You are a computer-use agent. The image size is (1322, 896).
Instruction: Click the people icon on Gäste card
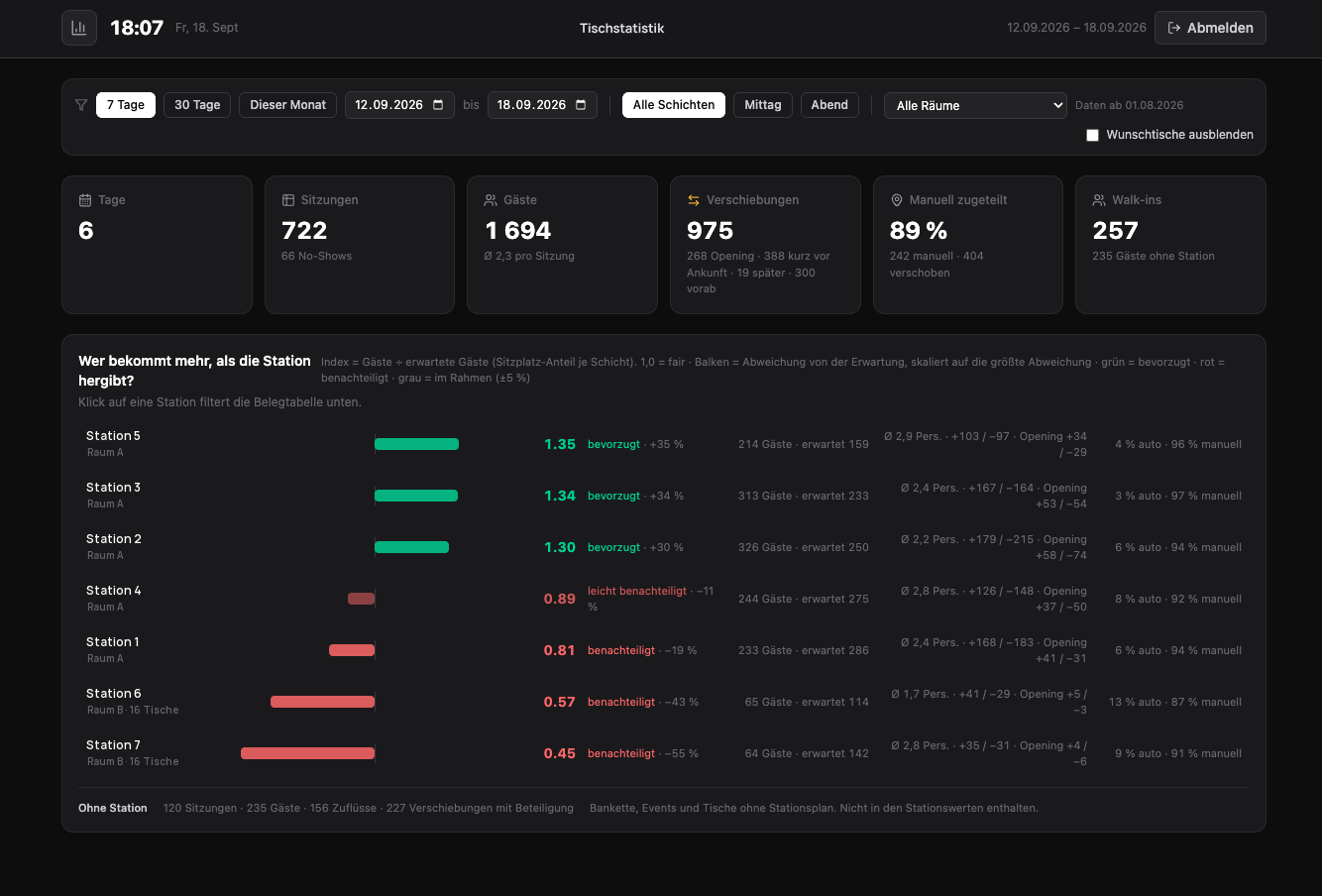pos(491,200)
